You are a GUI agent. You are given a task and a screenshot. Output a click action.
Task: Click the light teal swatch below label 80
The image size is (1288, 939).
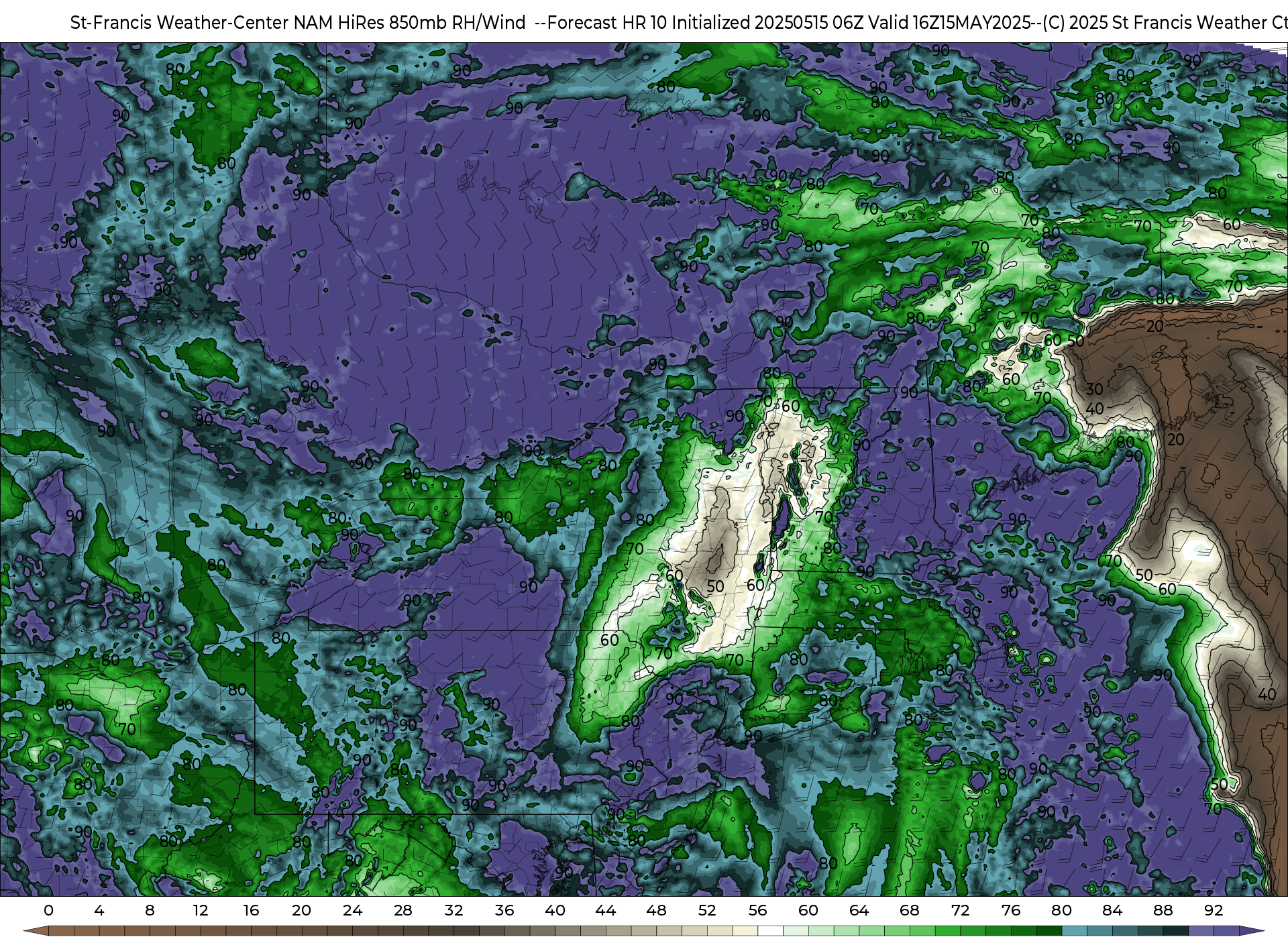click(x=1074, y=932)
